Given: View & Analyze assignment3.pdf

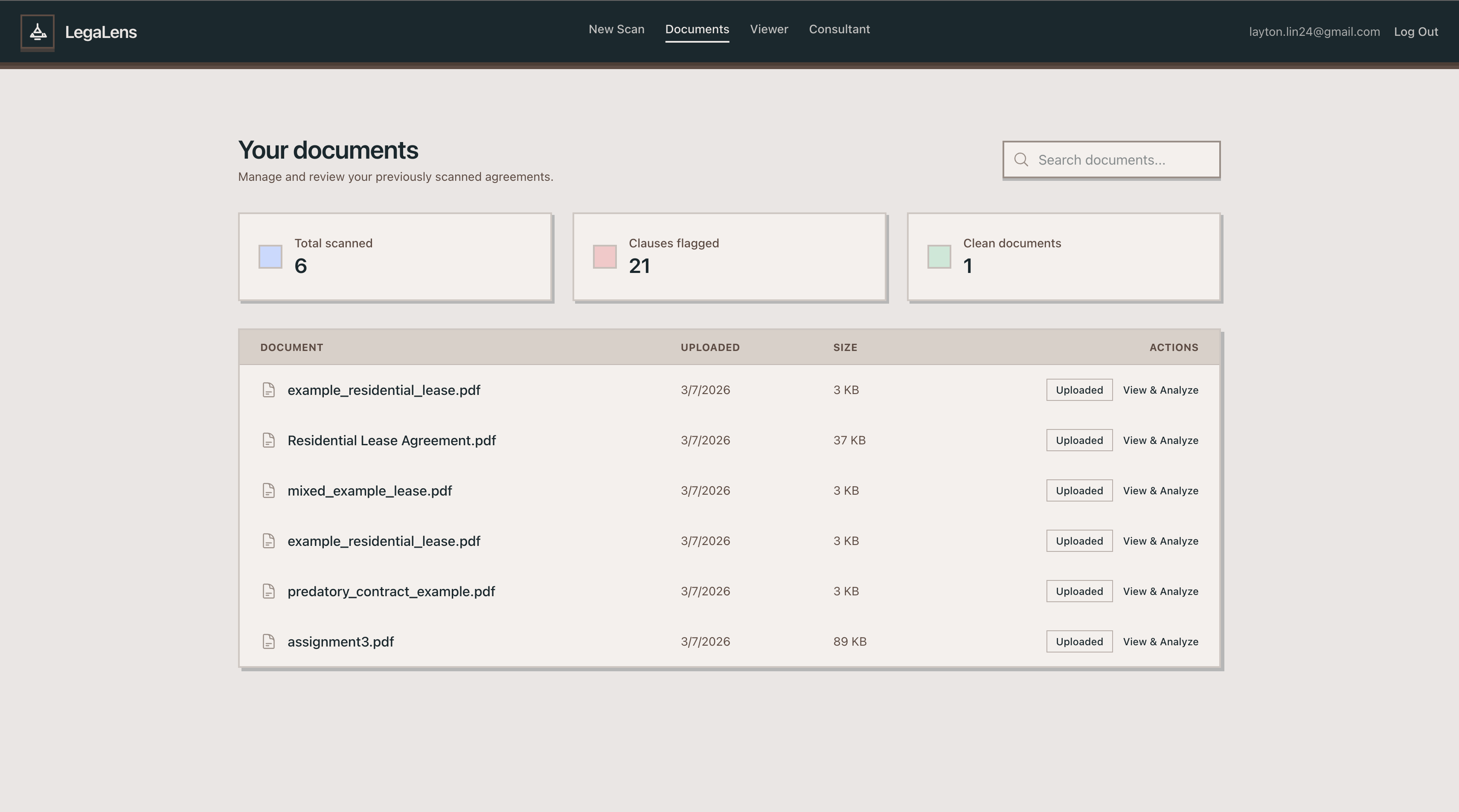Looking at the screenshot, I should (x=1160, y=641).
